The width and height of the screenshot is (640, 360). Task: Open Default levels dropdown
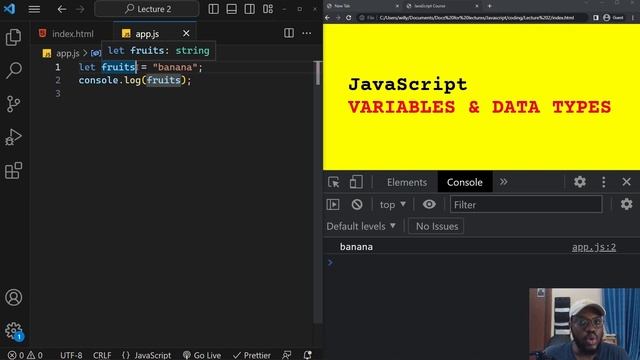361,226
